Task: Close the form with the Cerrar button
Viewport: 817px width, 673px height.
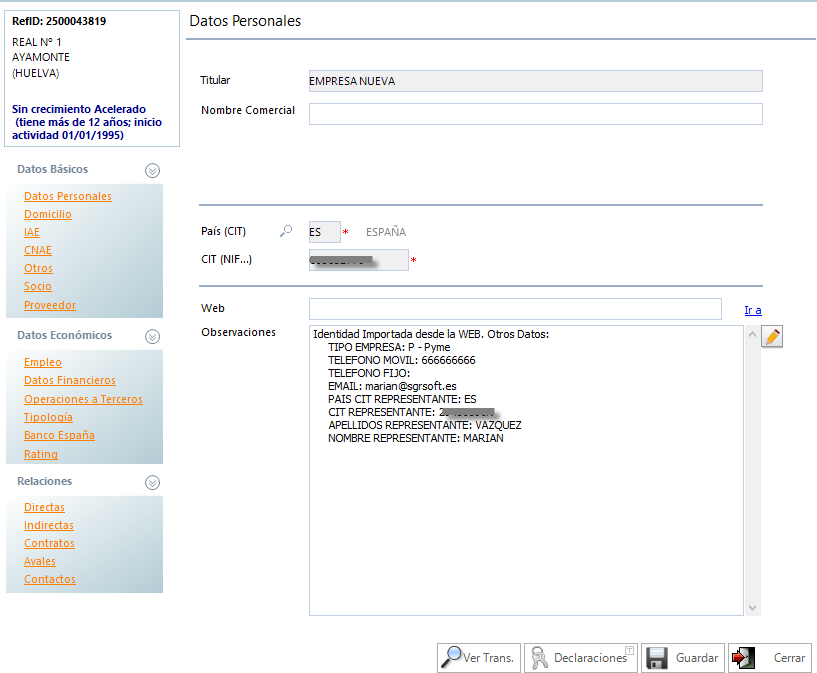Action: tap(769, 658)
